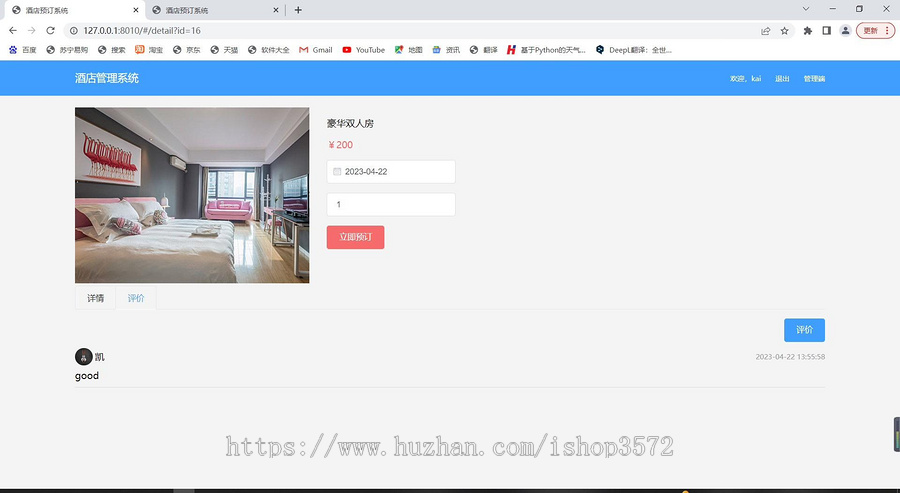The image size is (900, 493).
Task: Open the DeepL翻译 bookmark
Action: [x=634, y=50]
